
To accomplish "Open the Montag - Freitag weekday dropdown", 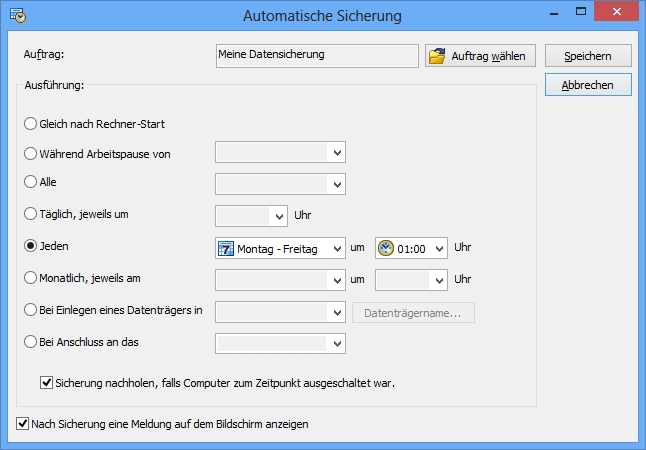I will [280, 248].
